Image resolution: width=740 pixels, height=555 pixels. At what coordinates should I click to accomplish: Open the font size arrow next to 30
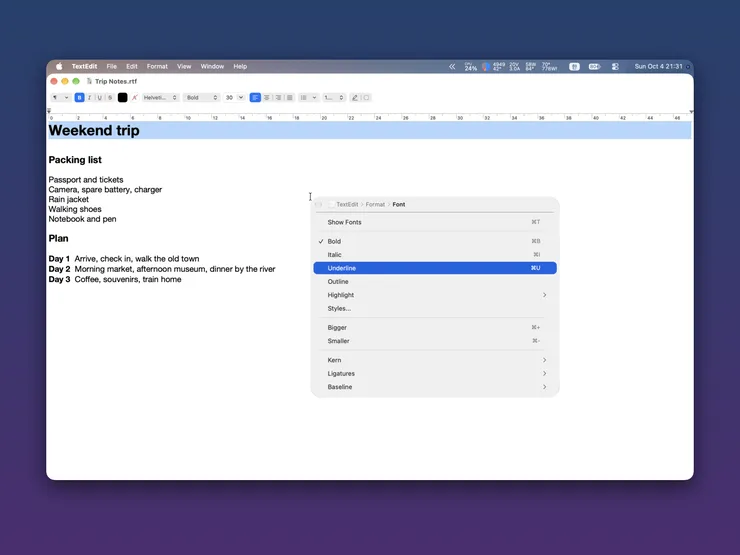[241, 98]
